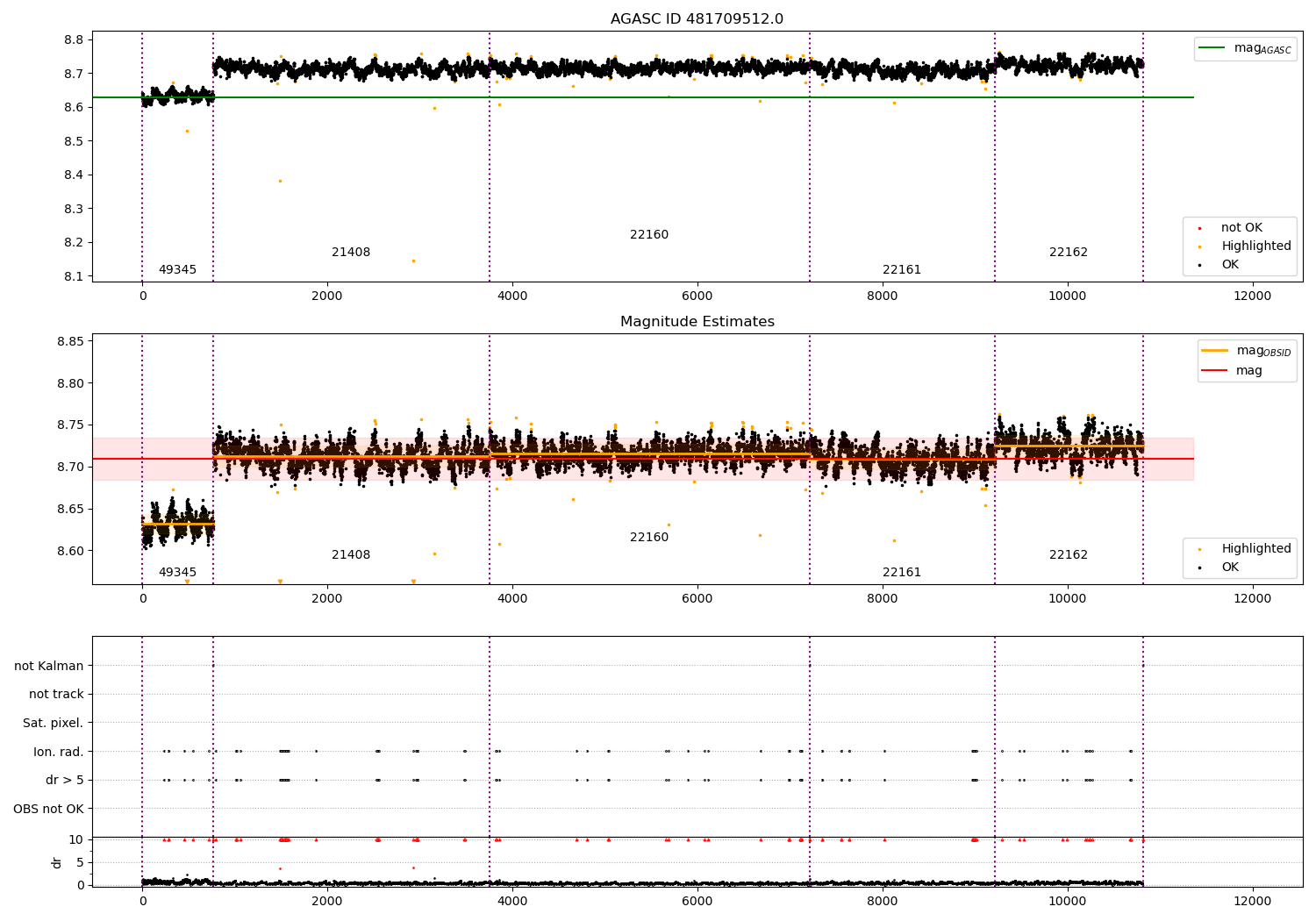Click obsid label 22162 in the Magnitude Estimates plot
Image resolution: width=1316 pixels, height=921 pixels.
[x=1069, y=554]
